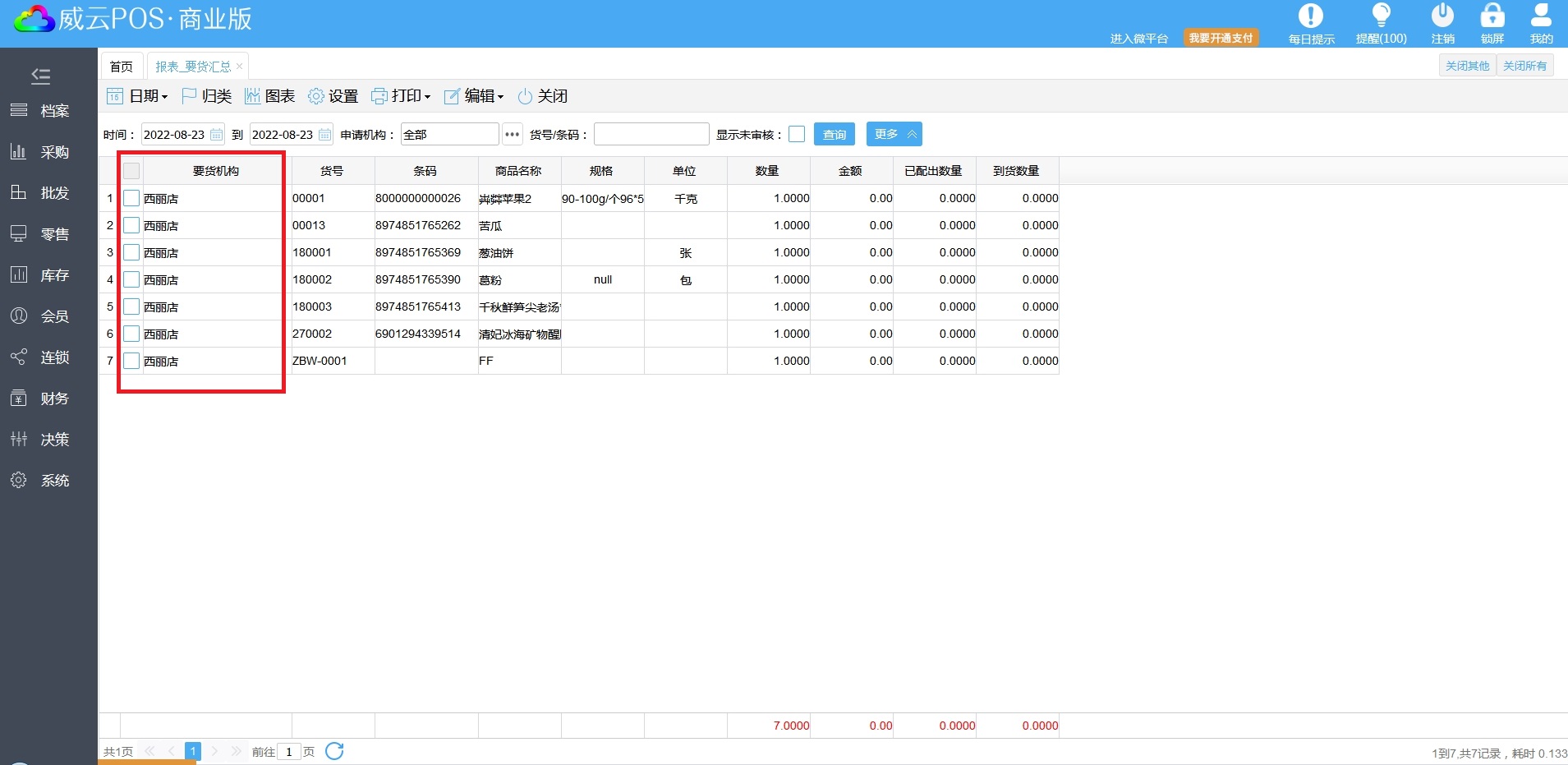Open the Reminders (提醒) lightbulb icon
The height and width of the screenshot is (765, 1568).
click(1381, 16)
